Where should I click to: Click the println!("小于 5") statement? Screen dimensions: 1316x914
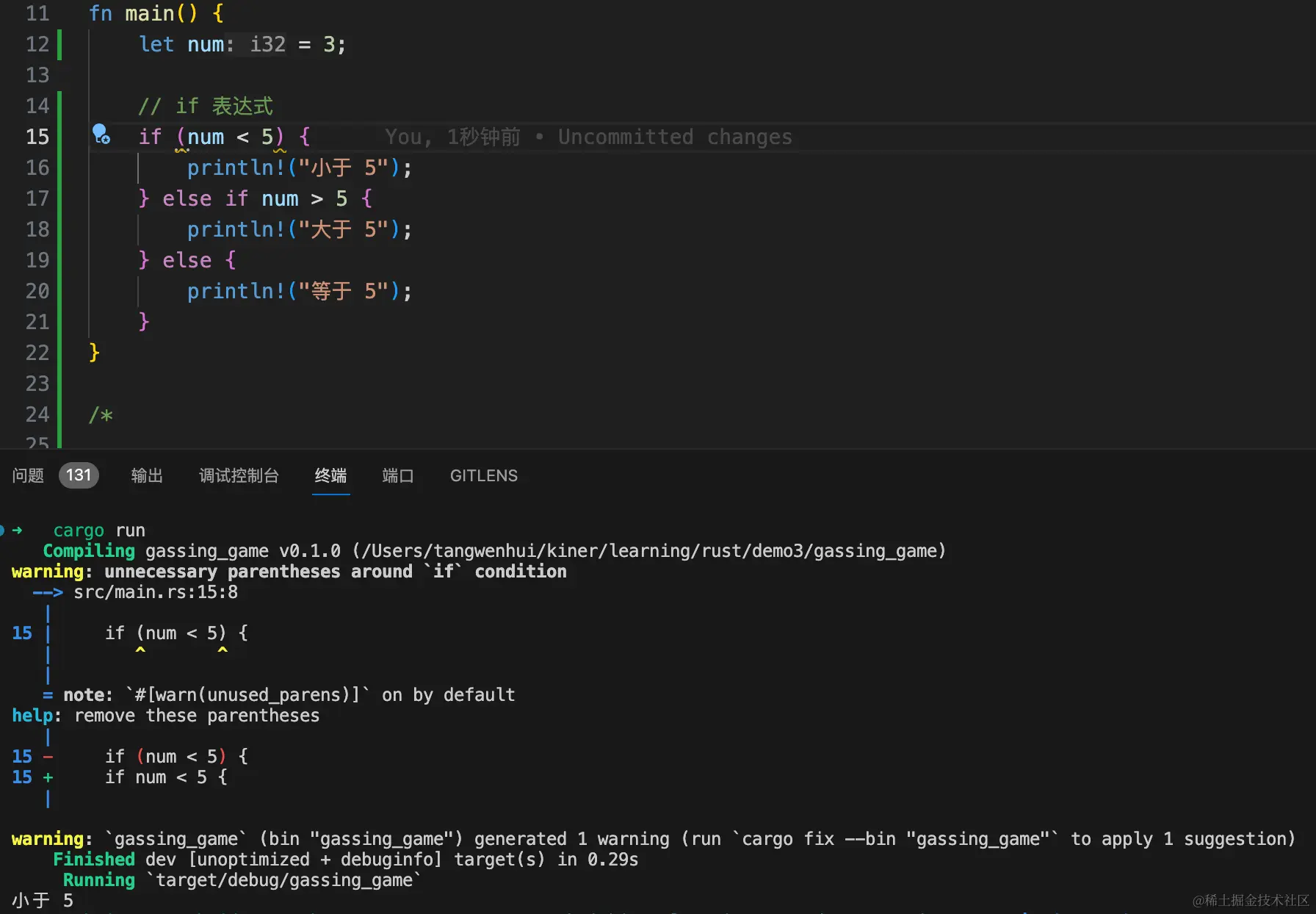[x=300, y=168]
